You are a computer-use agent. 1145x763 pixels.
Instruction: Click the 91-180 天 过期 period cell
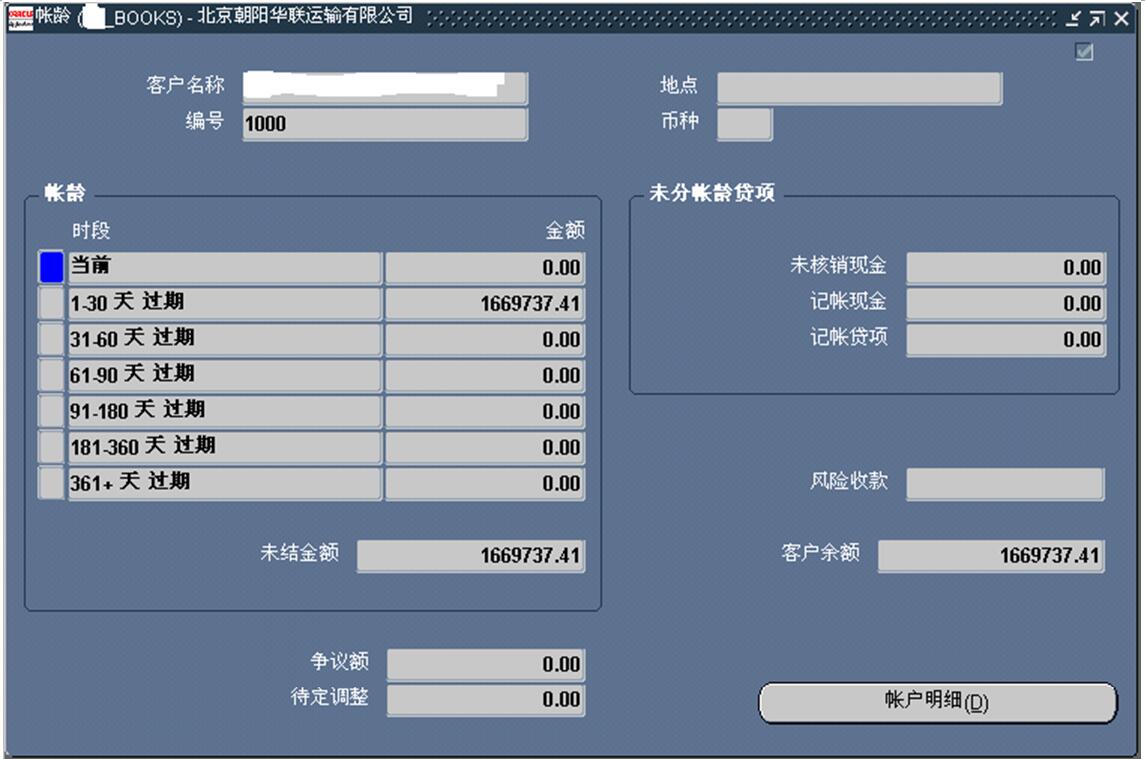tap(224, 411)
